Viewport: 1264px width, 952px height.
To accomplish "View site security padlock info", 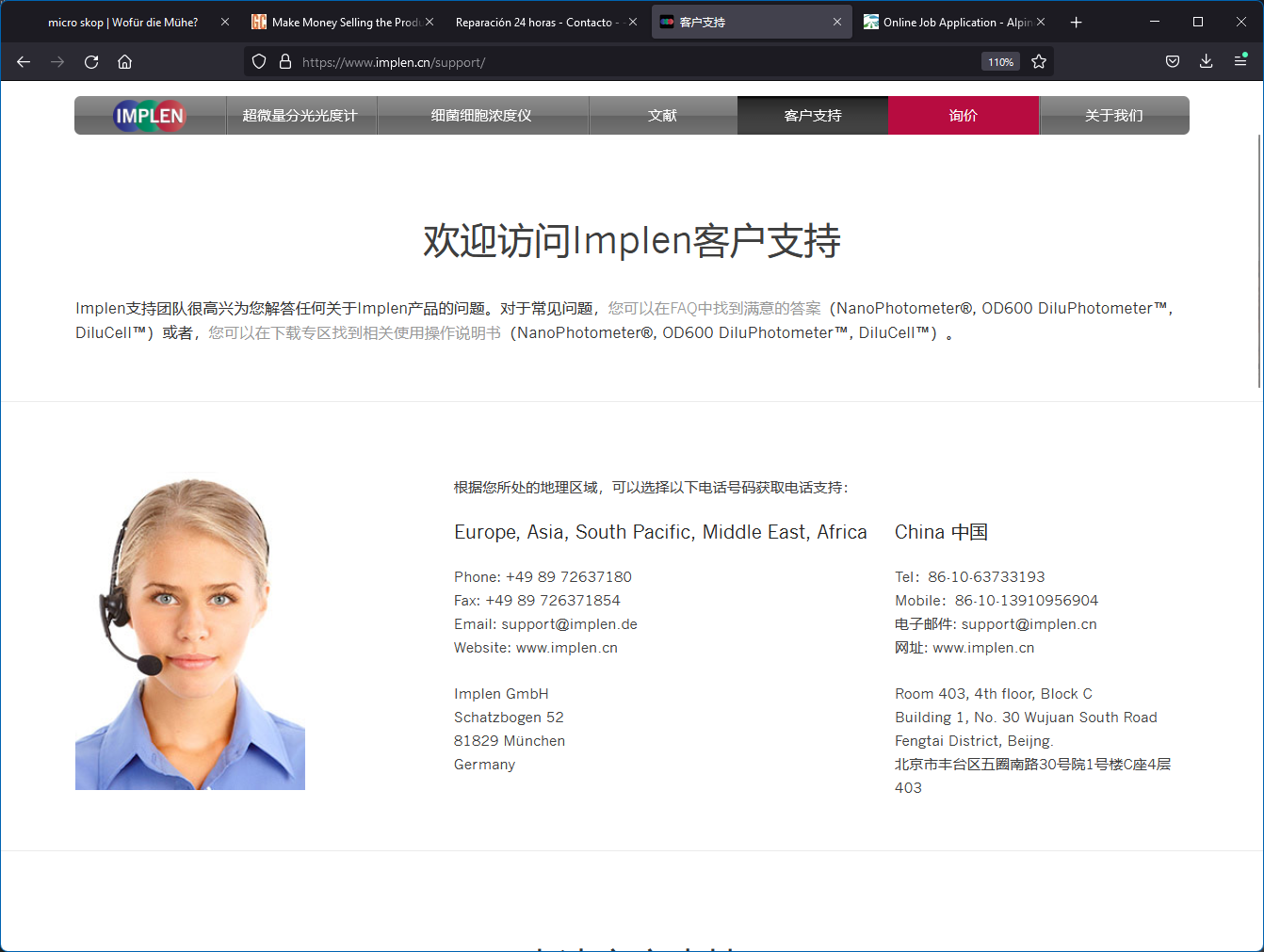I will [x=285, y=62].
